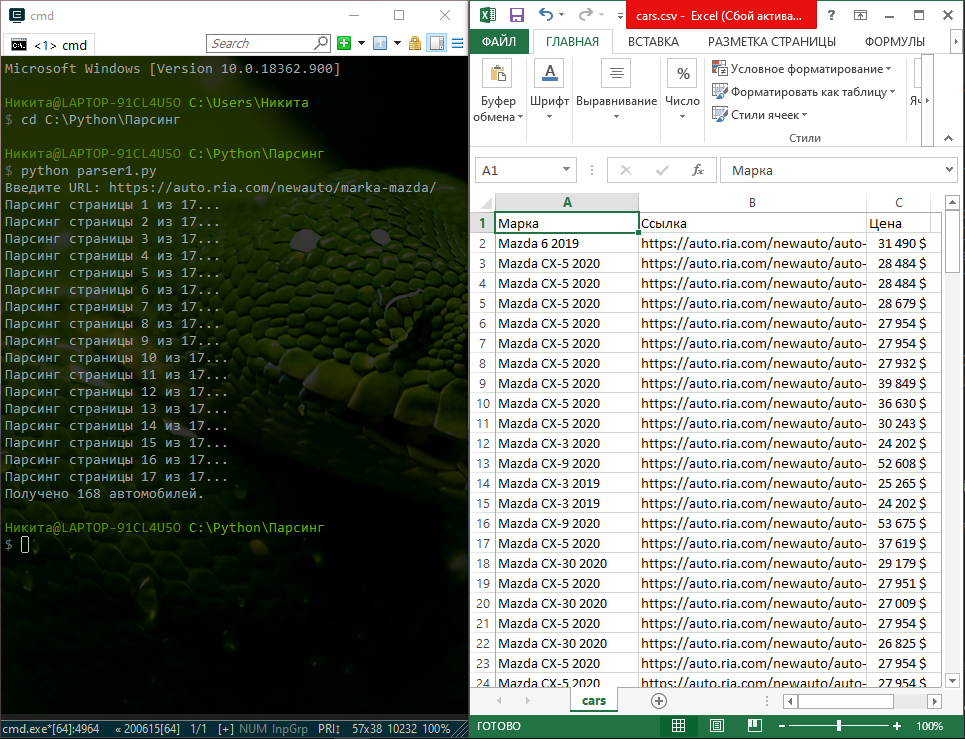Click the Name Box showing A1
Screen dimensions: 965x739
[x=518, y=170]
